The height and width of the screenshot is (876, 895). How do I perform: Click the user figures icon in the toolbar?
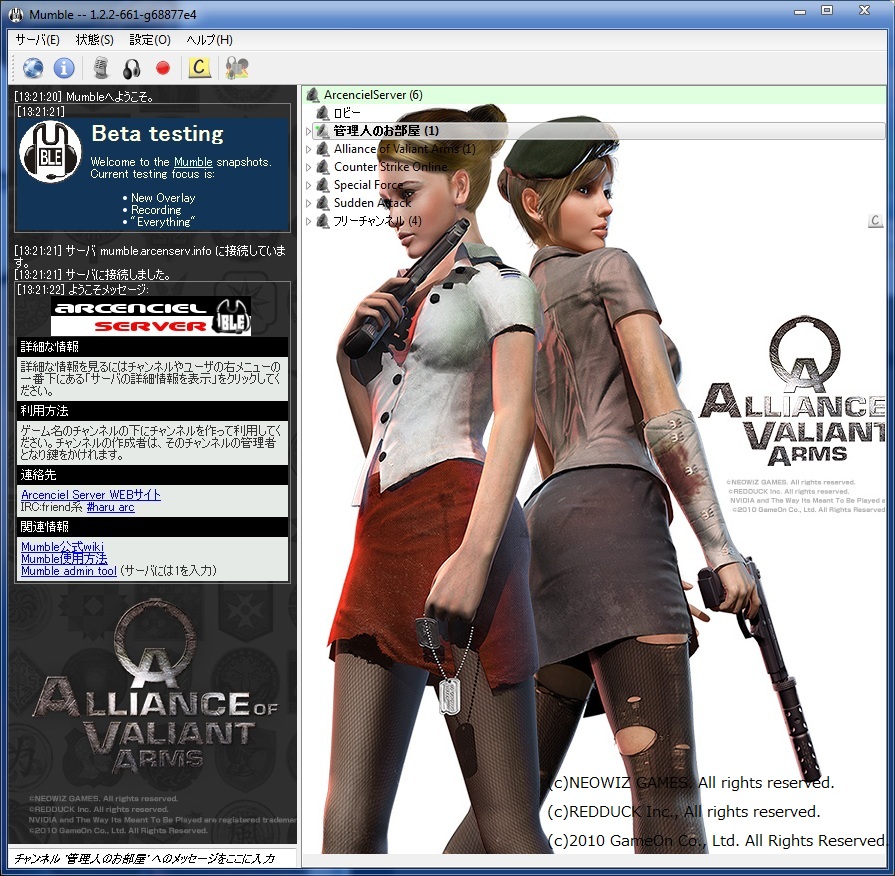coord(237,68)
